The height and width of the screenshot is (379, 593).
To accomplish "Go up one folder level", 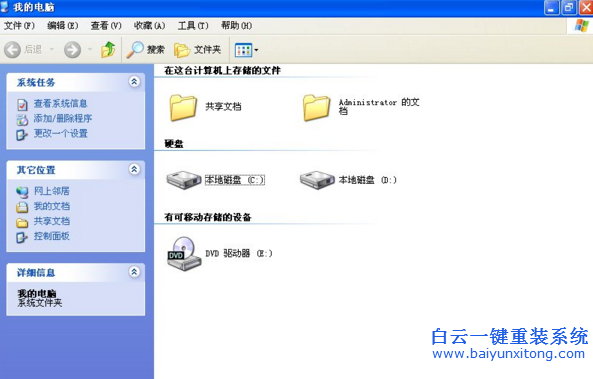I will pos(108,50).
